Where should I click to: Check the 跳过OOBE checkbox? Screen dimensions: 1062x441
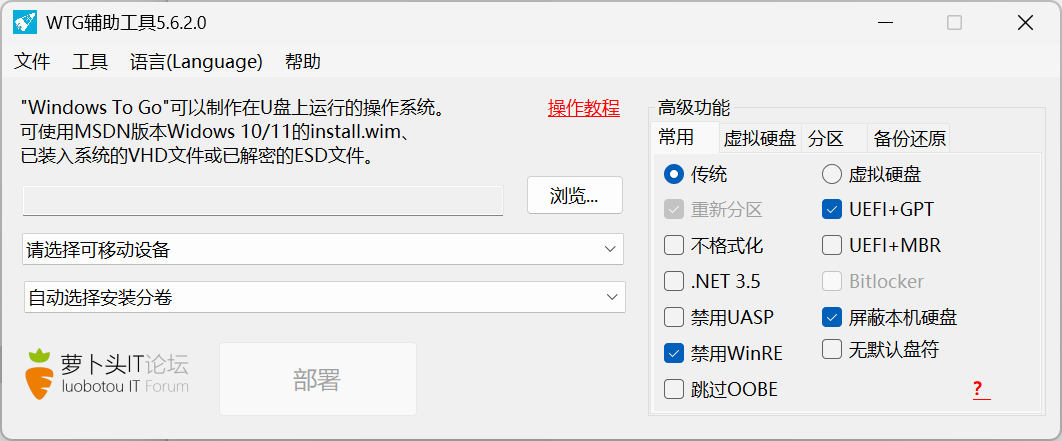click(x=674, y=390)
